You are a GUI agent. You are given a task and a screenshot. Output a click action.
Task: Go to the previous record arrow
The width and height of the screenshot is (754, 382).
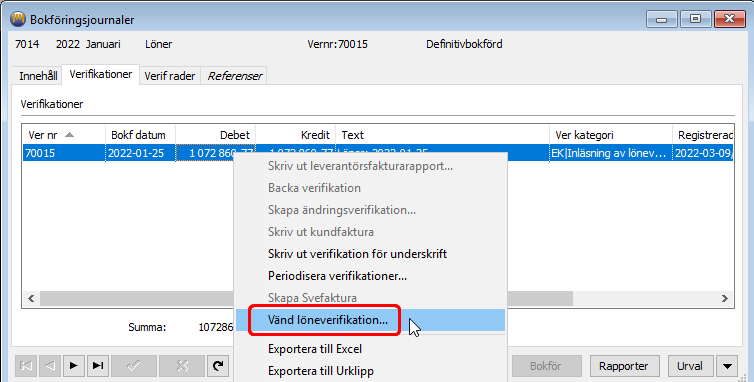coord(50,366)
